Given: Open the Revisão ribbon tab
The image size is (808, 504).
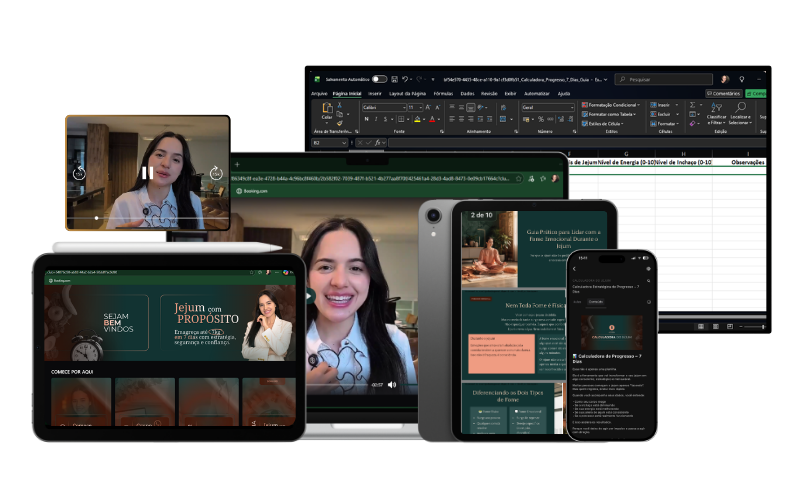Looking at the screenshot, I should (489, 94).
